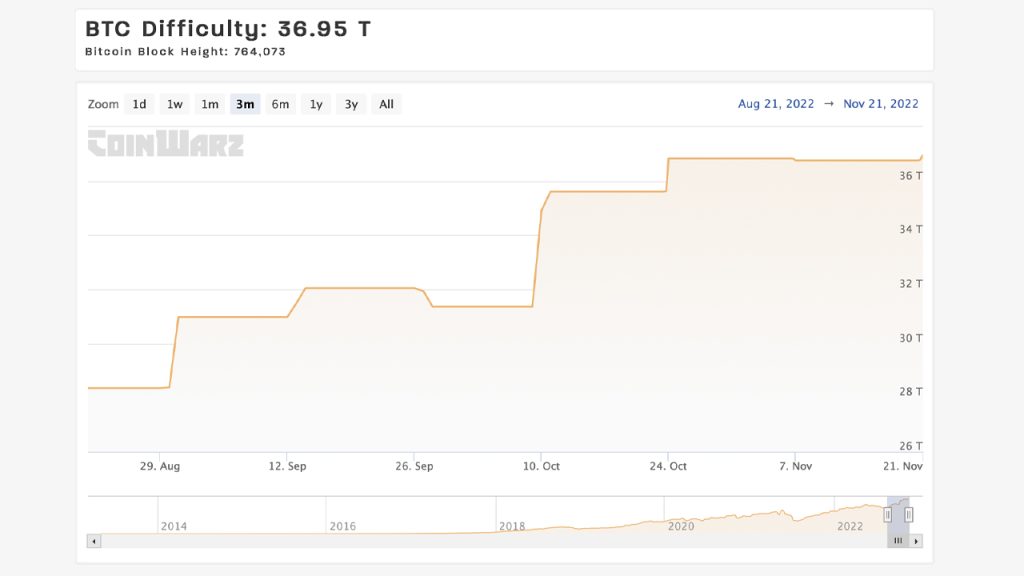The width and height of the screenshot is (1024, 576).
Task: Open the Aug 21, 2022 start date picker
Action: [776, 103]
